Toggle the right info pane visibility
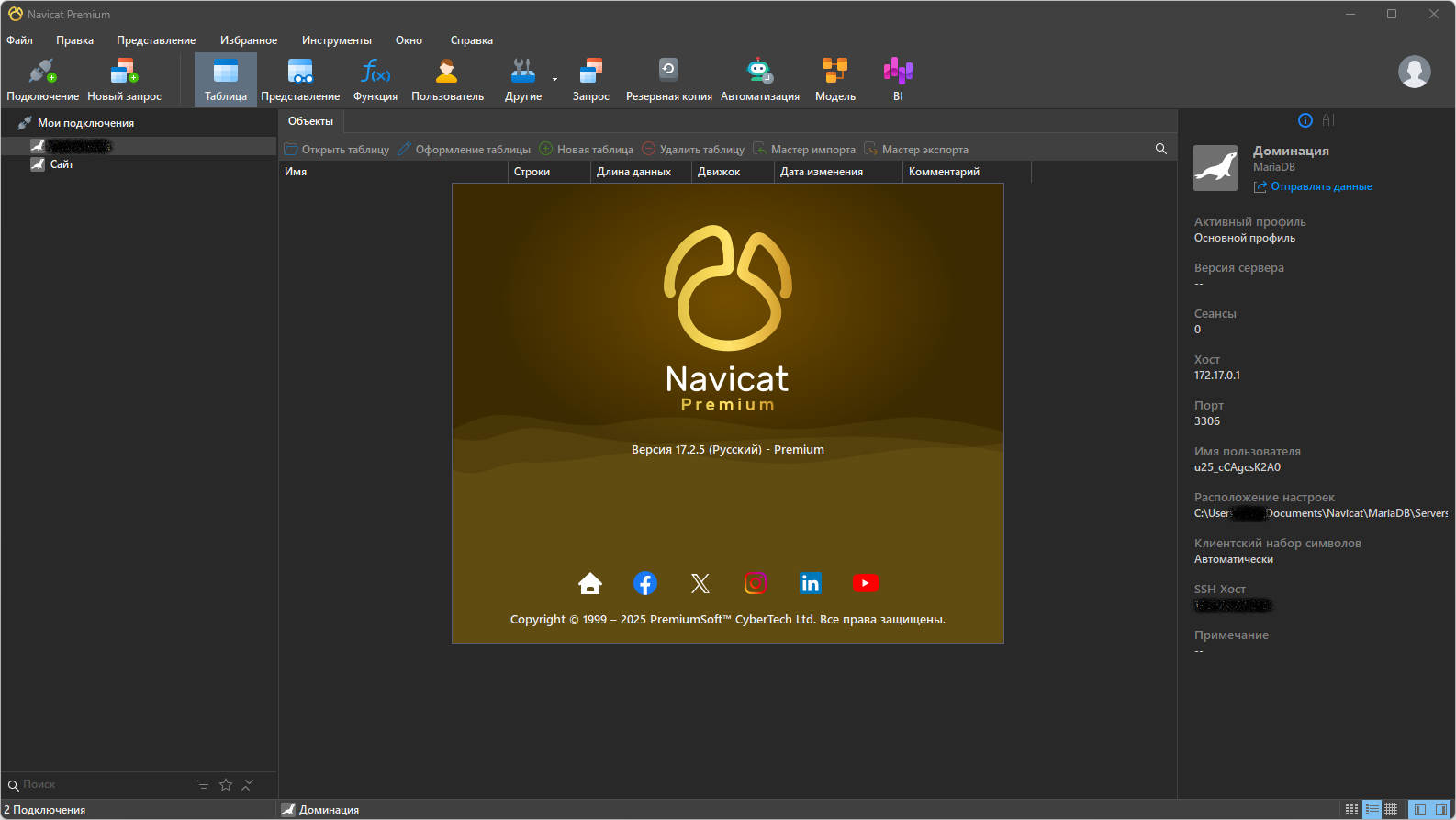 pos(1441,809)
